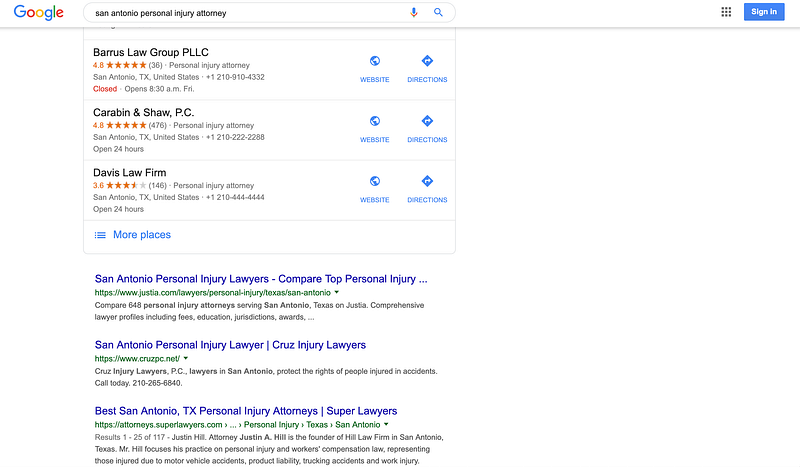Open Davis Law Firm website globe icon
This screenshot has height=467, width=800.
(374, 181)
